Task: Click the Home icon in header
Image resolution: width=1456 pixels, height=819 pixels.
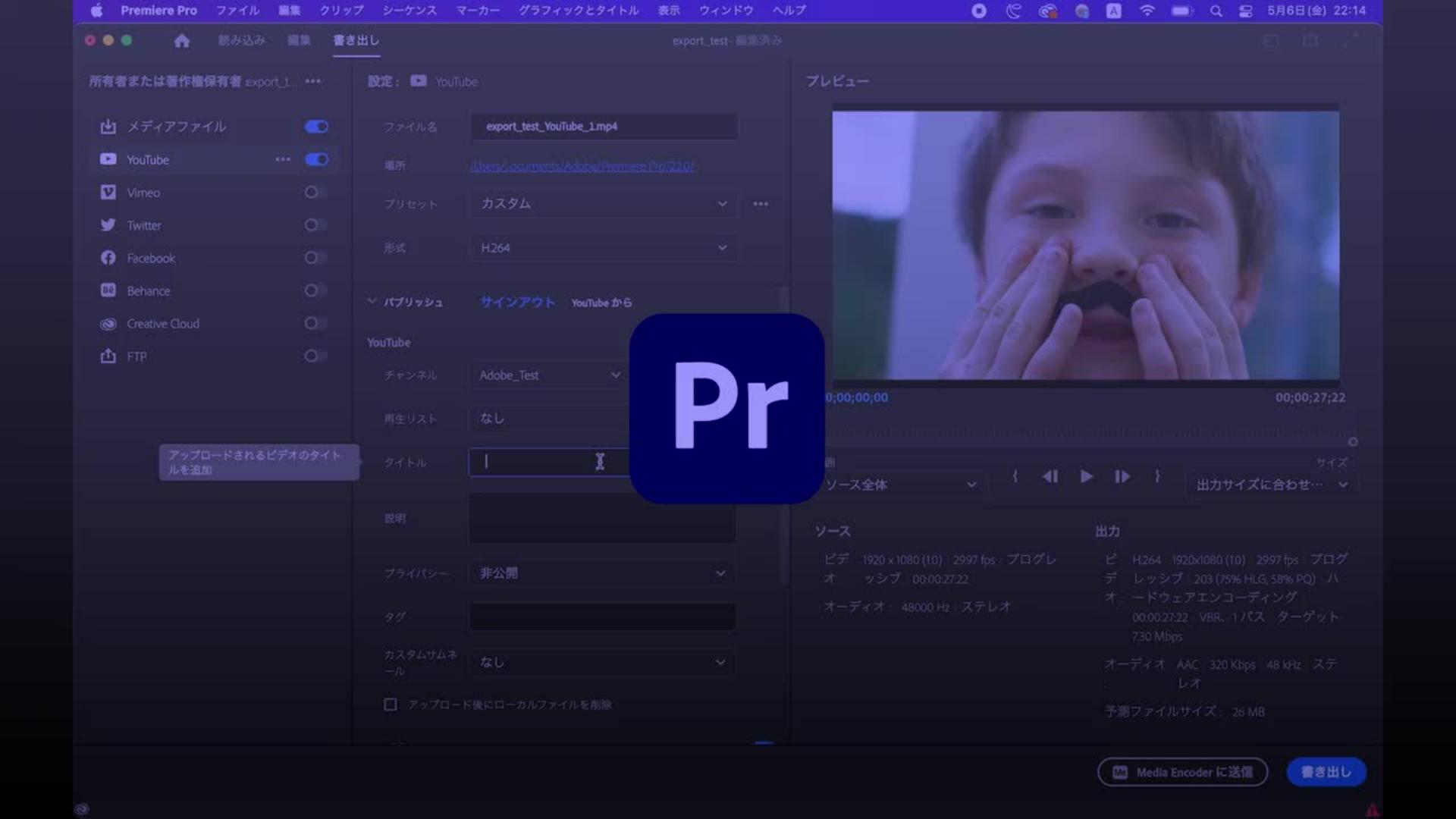Action: tap(182, 41)
